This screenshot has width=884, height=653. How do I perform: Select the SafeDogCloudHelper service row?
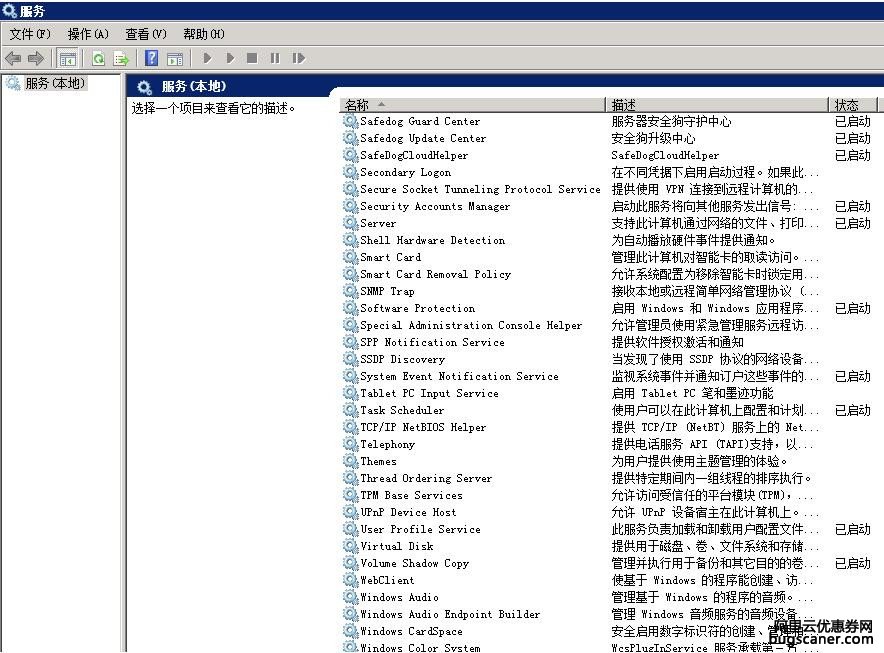pos(414,155)
